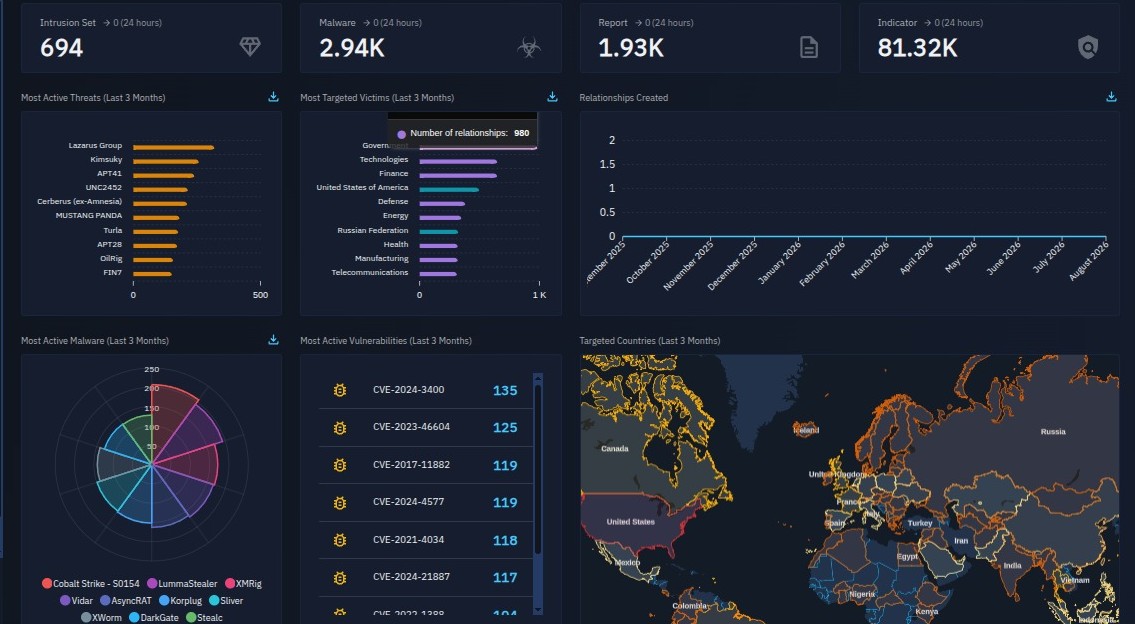Click India on the map
Viewport: 1135px width, 624px height.
tap(1013, 565)
